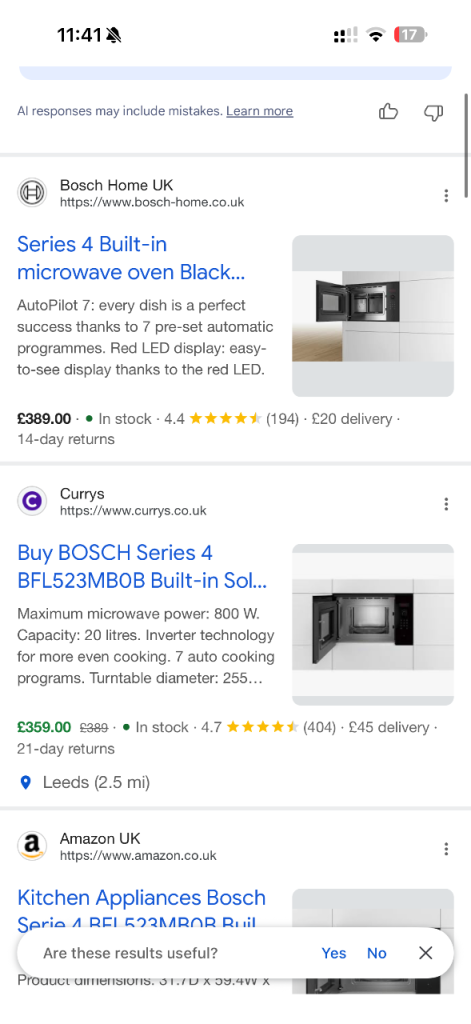Tap the Bosch Home UK site logo
This screenshot has width=471, height=1024.
(x=31, y=193)
